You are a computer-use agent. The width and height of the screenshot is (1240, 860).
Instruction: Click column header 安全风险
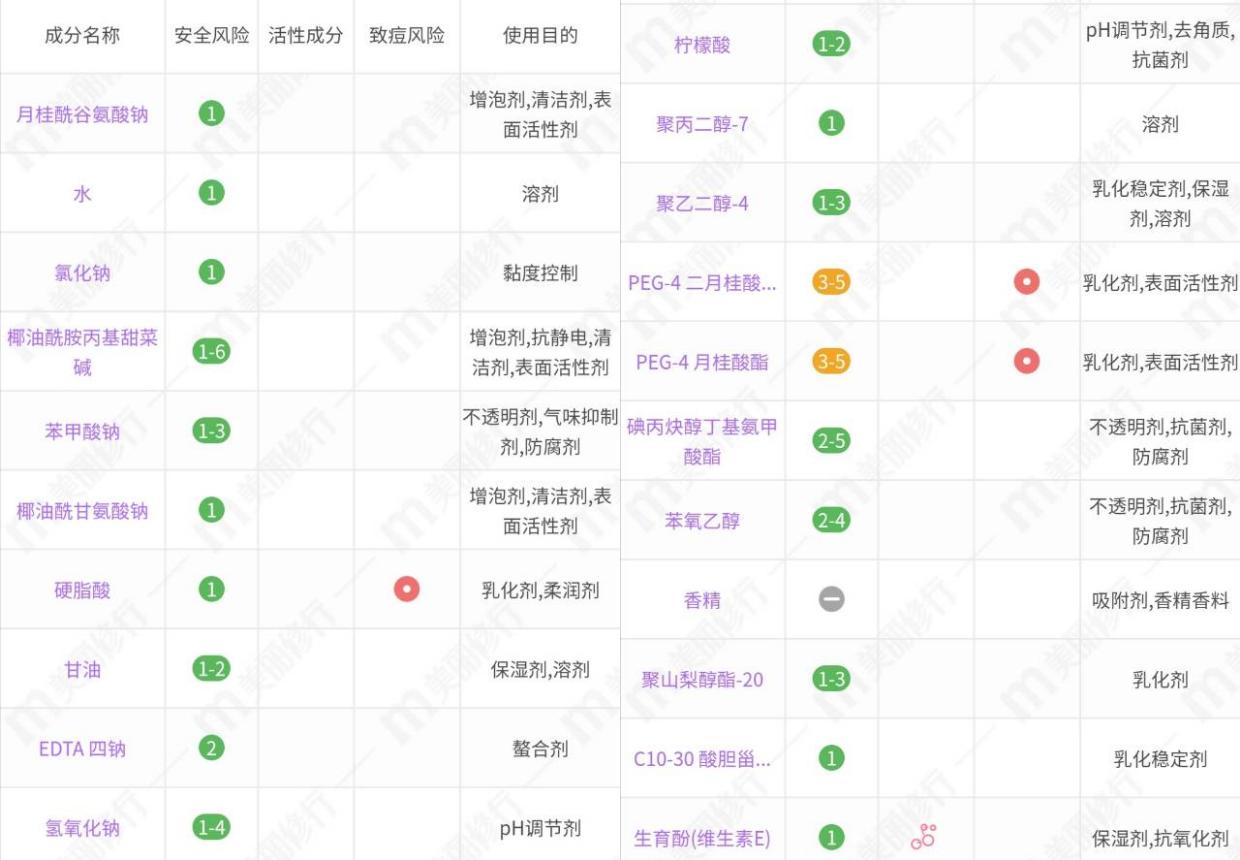pos(211,35)
